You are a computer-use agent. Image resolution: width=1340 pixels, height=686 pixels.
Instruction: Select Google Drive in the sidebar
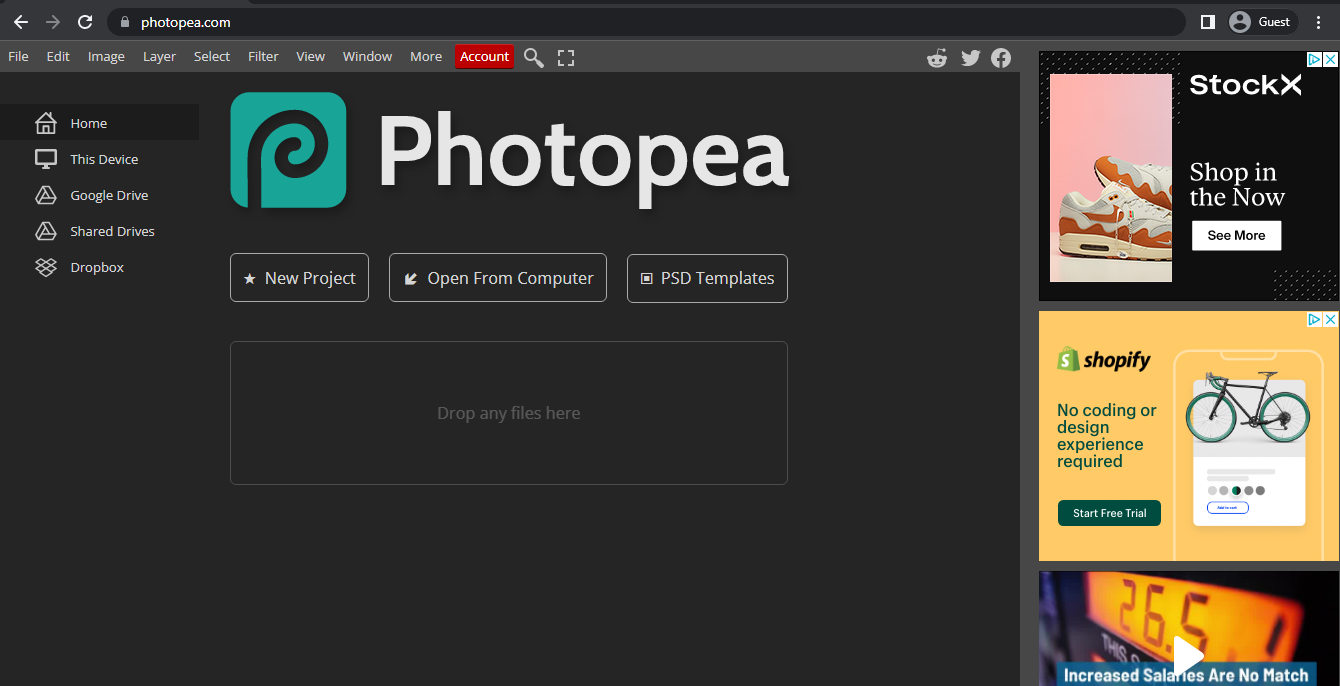coord(100,195)
